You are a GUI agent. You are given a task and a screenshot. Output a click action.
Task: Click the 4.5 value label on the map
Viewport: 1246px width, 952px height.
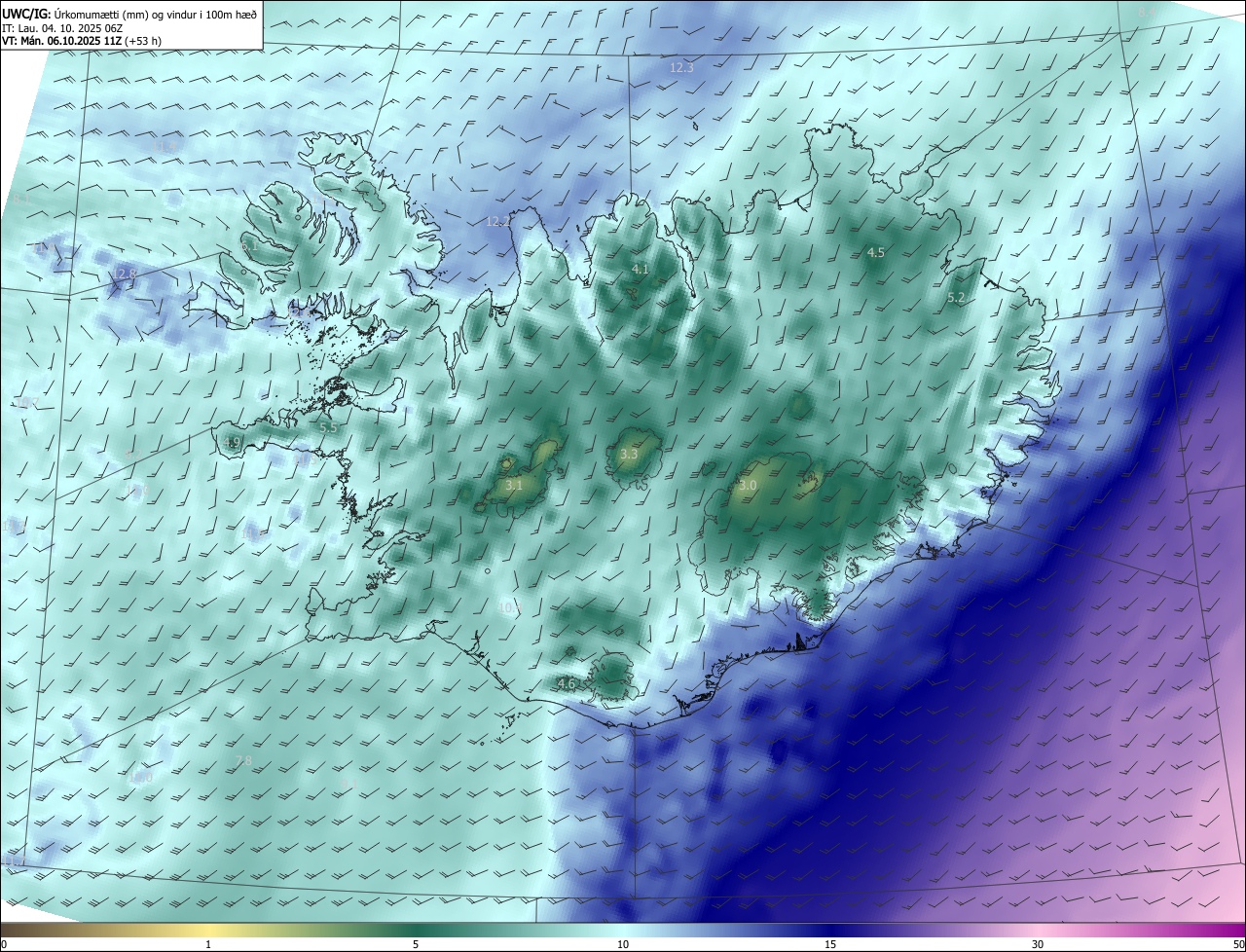(x=875, y=252)
